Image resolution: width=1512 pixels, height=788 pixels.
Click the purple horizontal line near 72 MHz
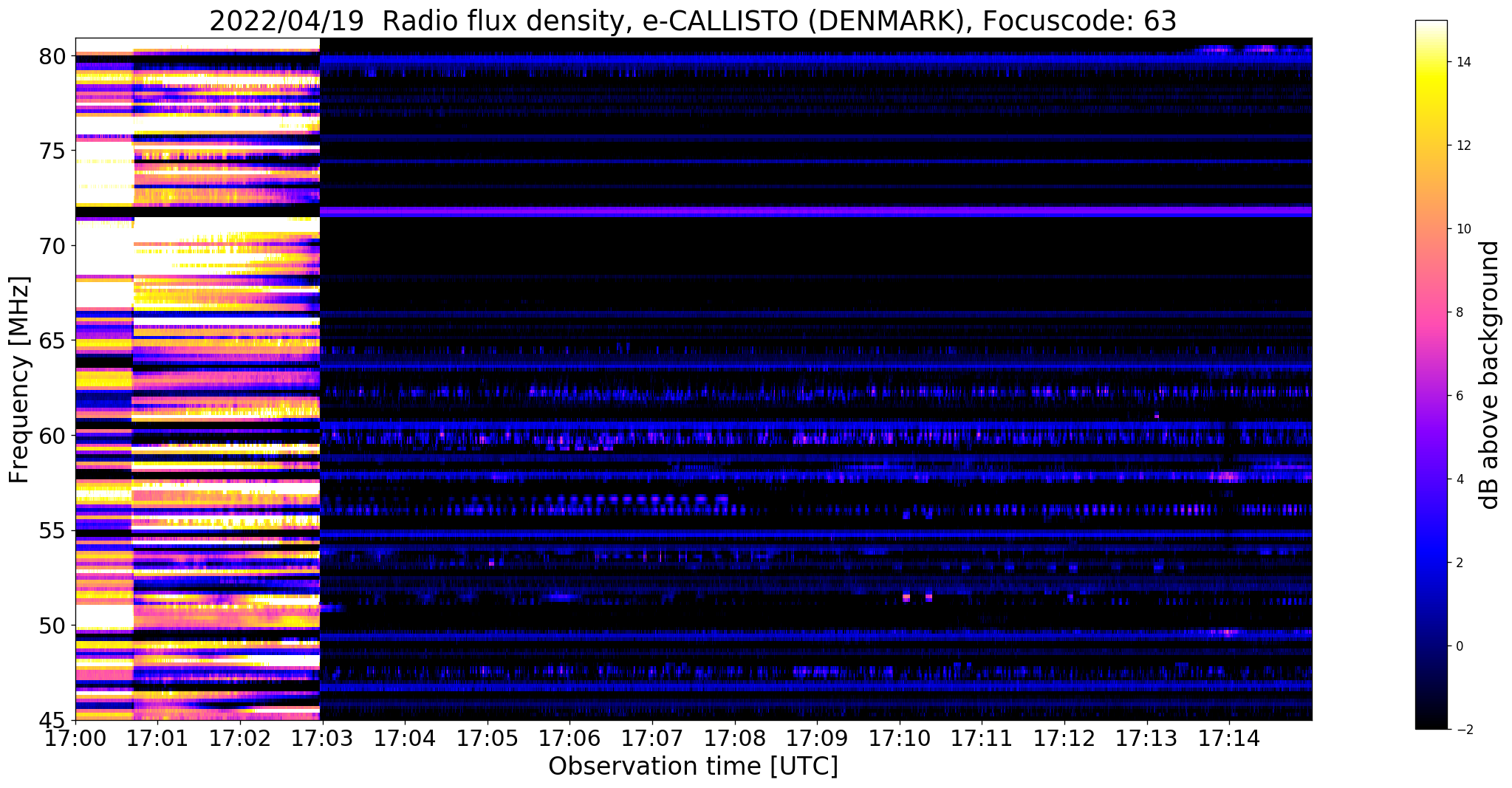point(816,211)
